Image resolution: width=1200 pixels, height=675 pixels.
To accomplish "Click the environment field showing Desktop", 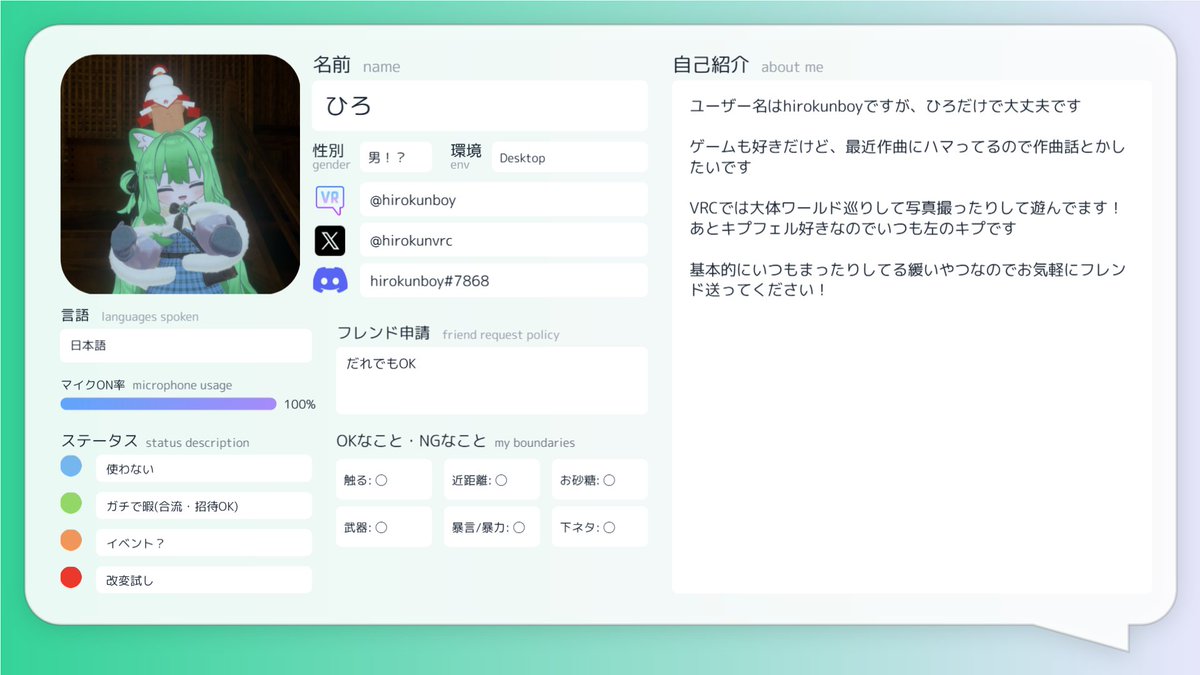I will click(569, 157).
